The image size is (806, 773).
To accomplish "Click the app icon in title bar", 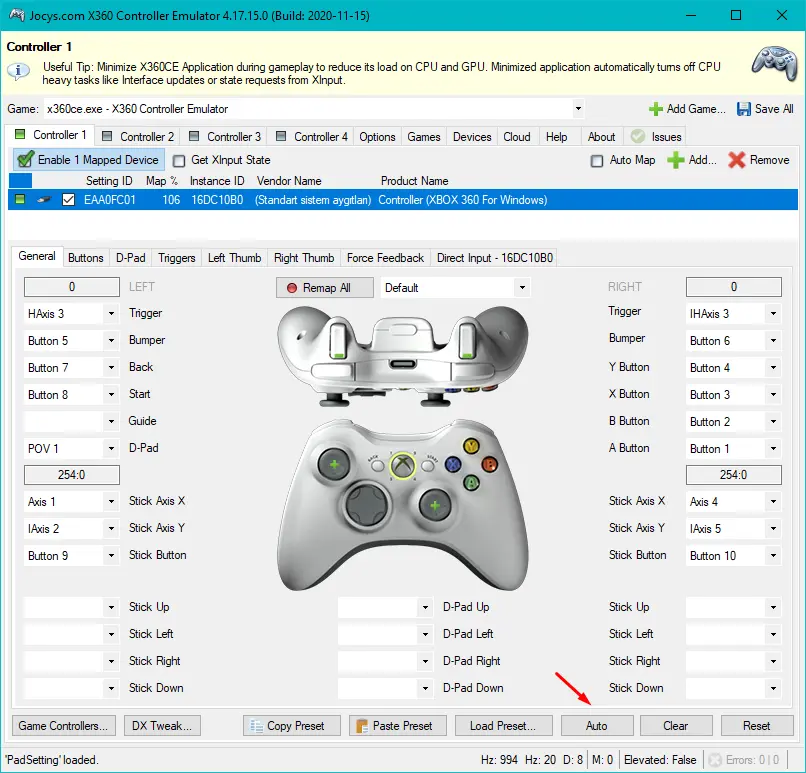I will click(16, 15).
